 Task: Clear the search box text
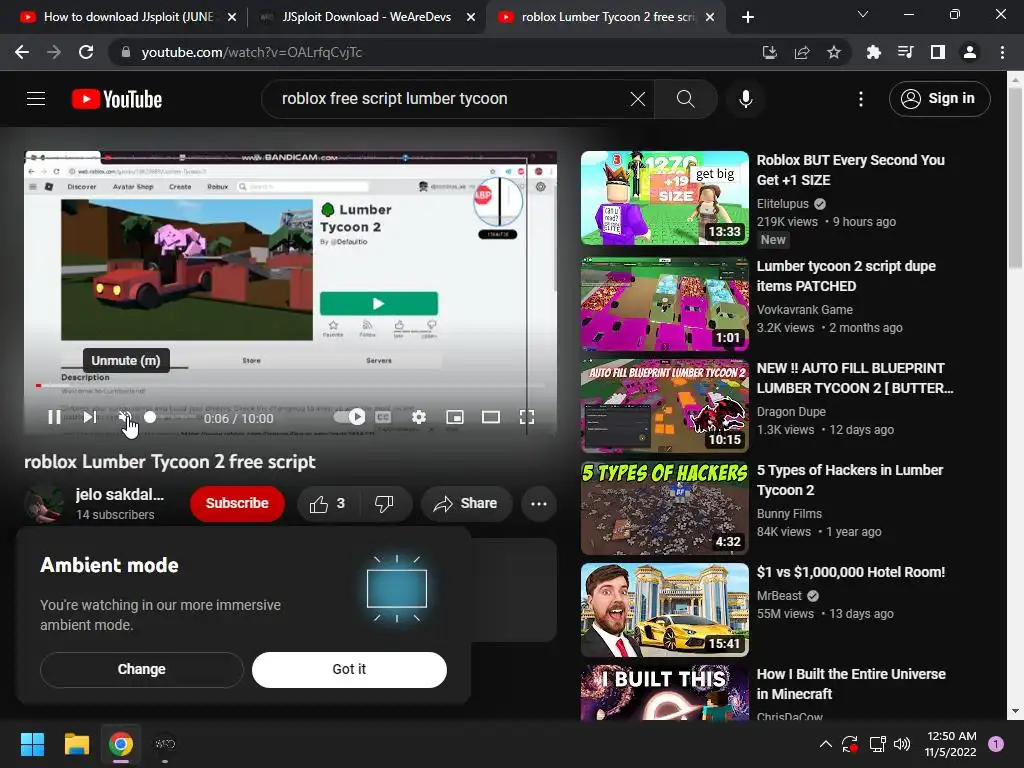[637, 99]
